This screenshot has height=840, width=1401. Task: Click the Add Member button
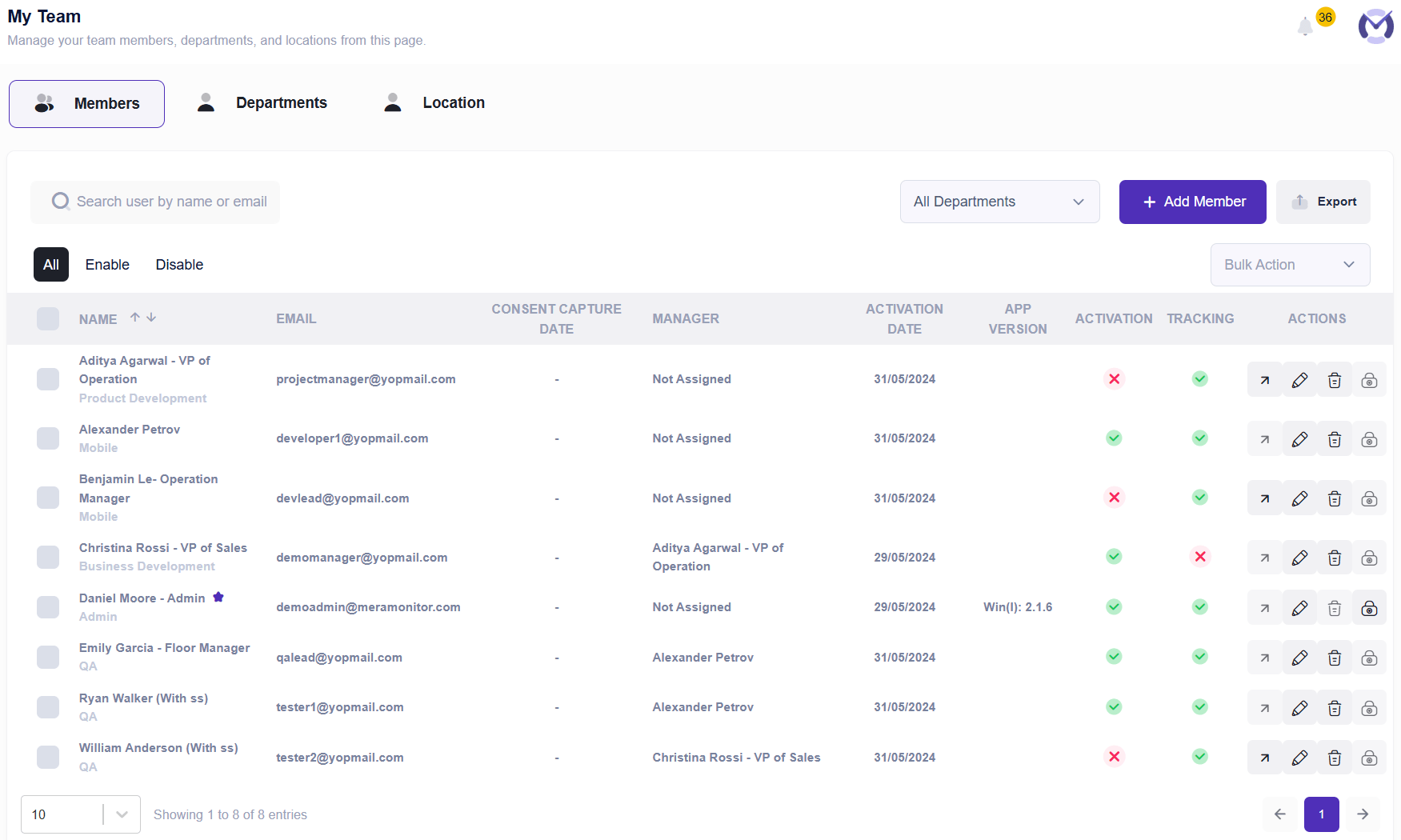point(1192,202)
